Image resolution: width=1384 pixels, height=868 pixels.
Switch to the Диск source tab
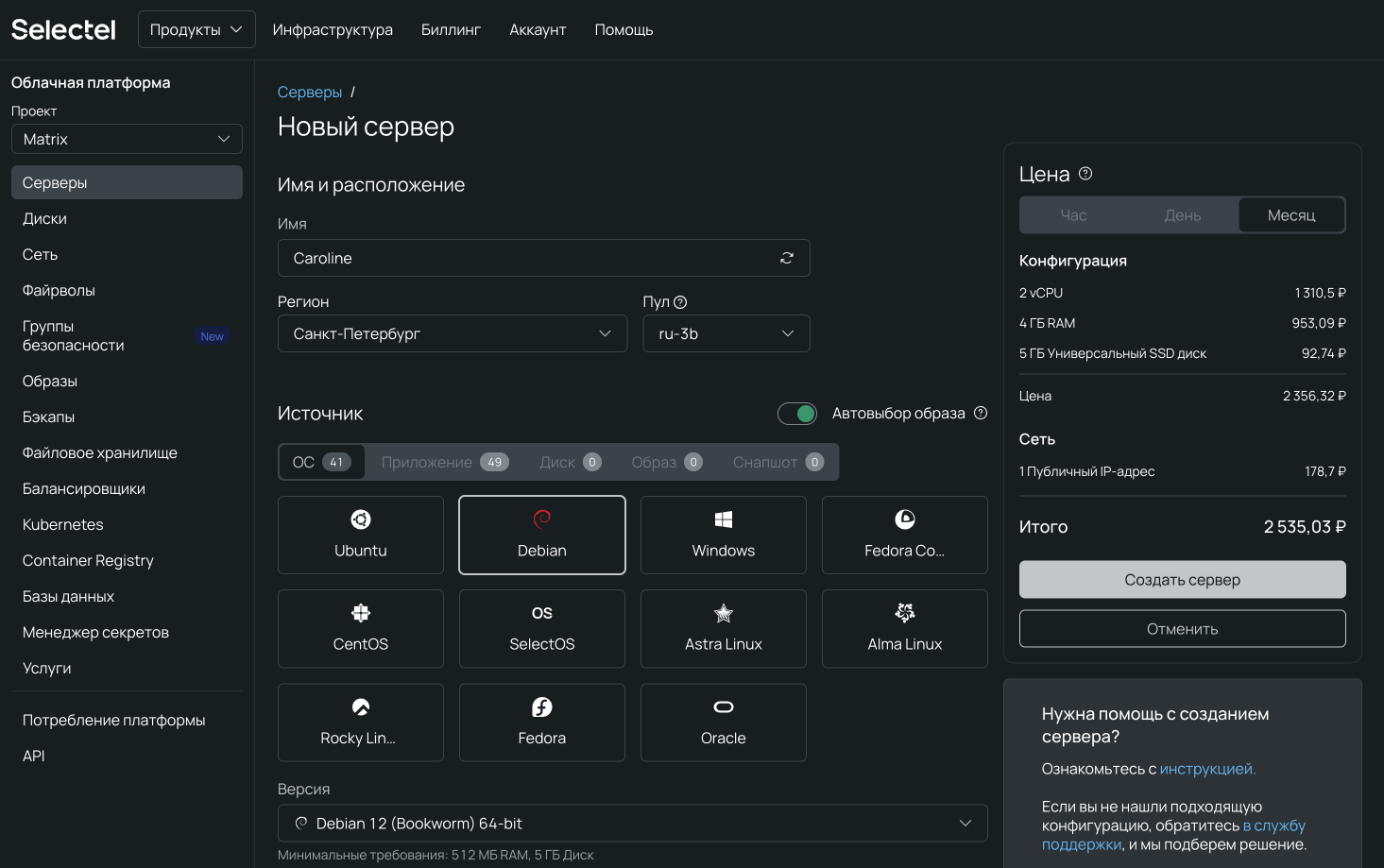(x=570, y=462)
